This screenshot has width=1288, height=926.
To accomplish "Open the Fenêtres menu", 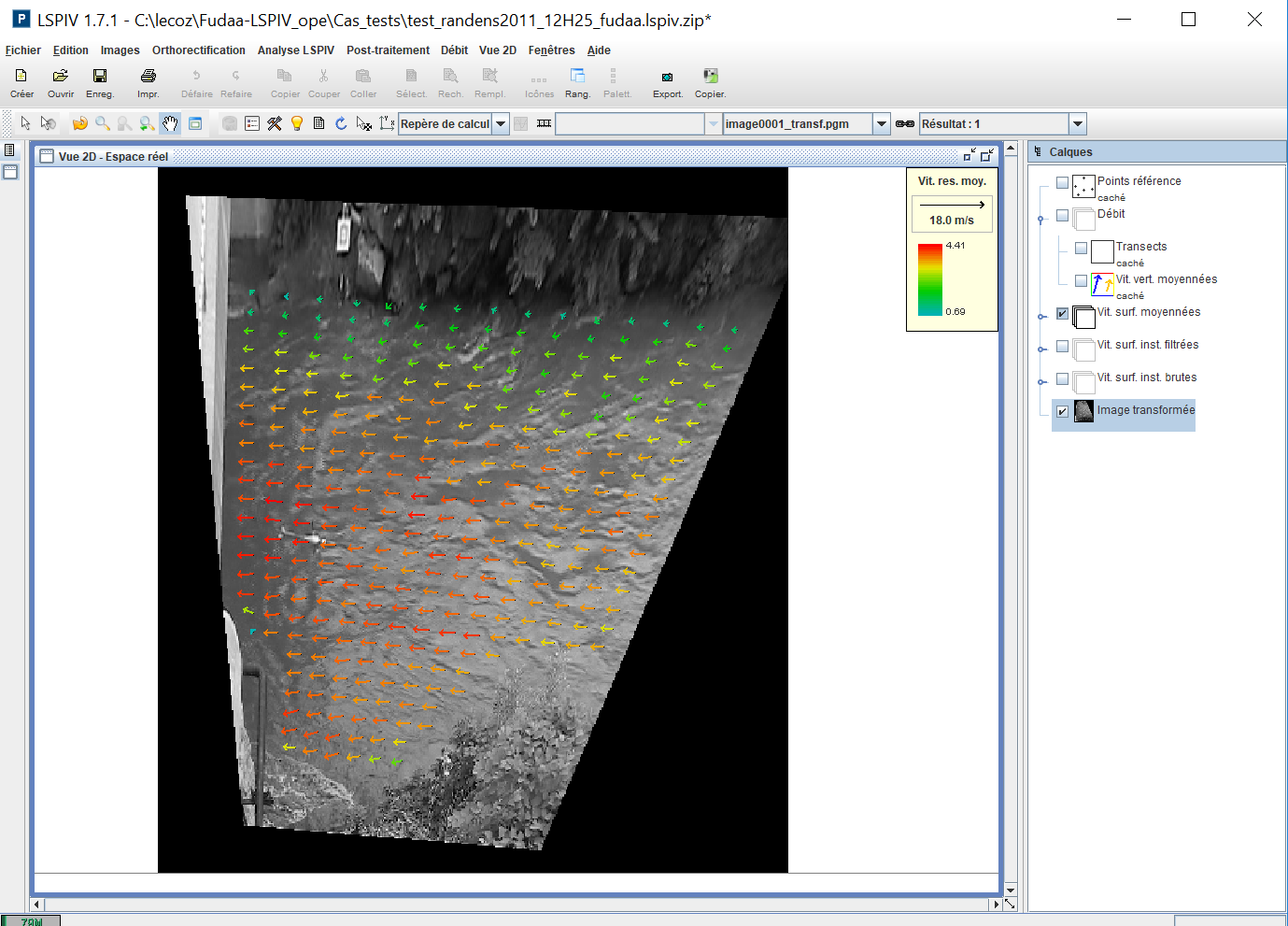I will [x=552, y=50].
